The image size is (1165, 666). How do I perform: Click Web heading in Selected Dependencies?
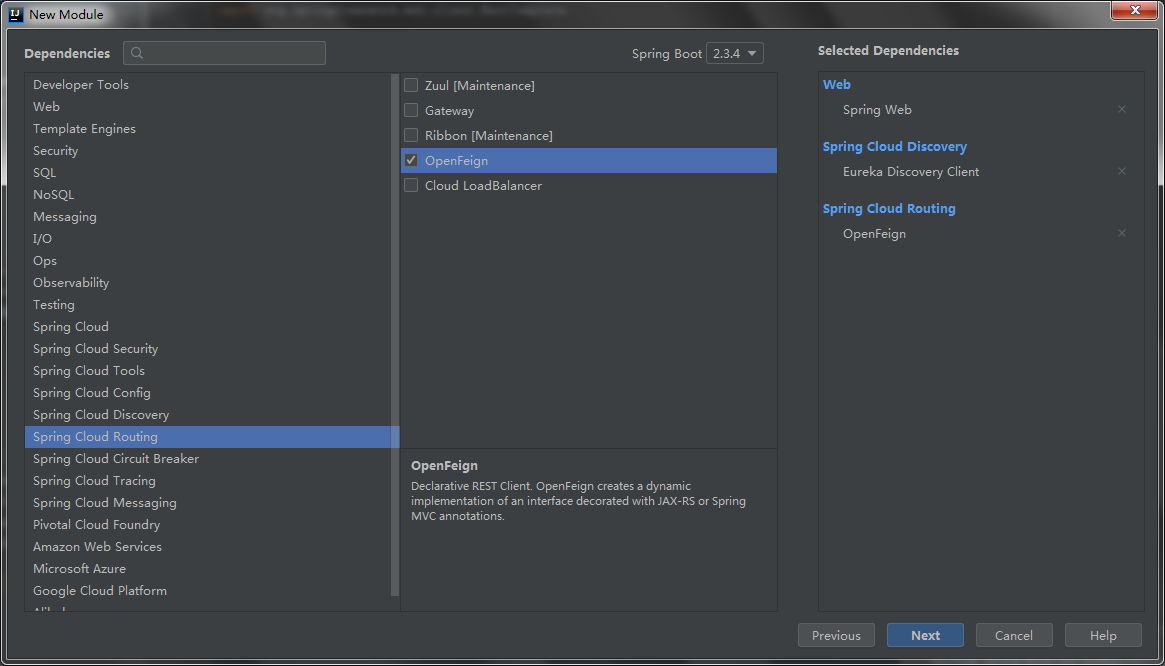tap(837, 85)
